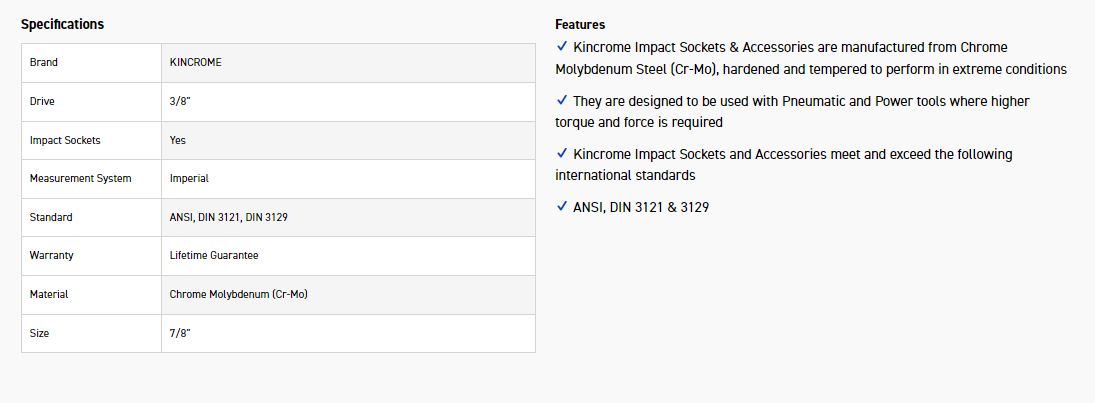Click the Specifications heading

pos(62,24)
